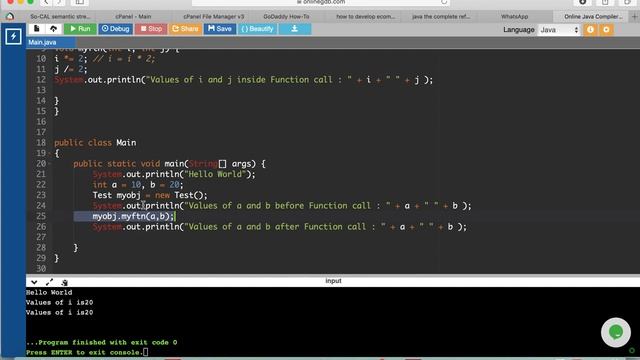
Task: Click '...Program finished with exit code 0' text
Action: click(102, 342)
